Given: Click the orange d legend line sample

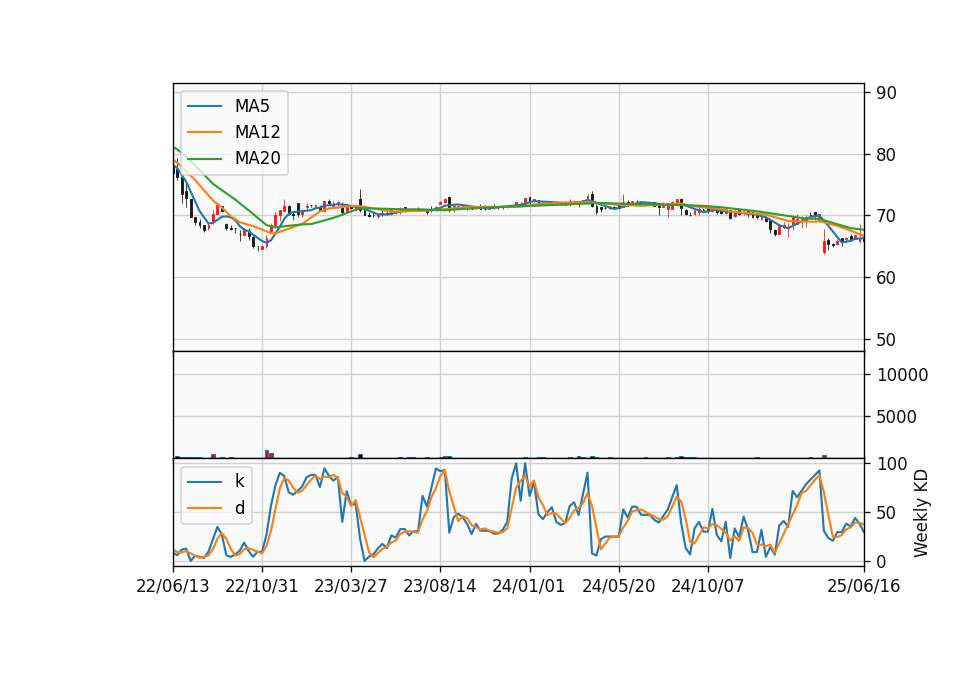Looking at the screenshot, I should click(204, 508).
